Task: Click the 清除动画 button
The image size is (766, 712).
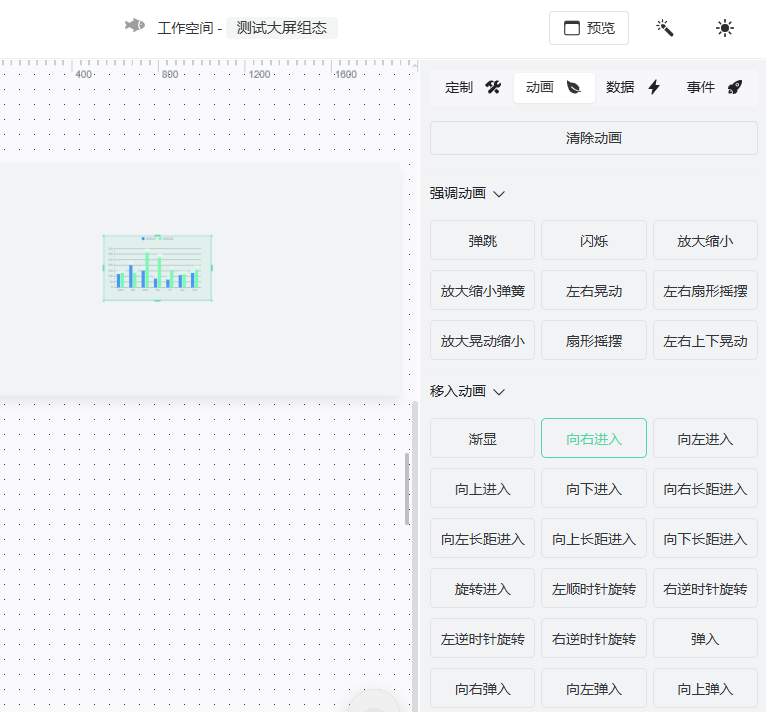Action: [x=594, y=138]
